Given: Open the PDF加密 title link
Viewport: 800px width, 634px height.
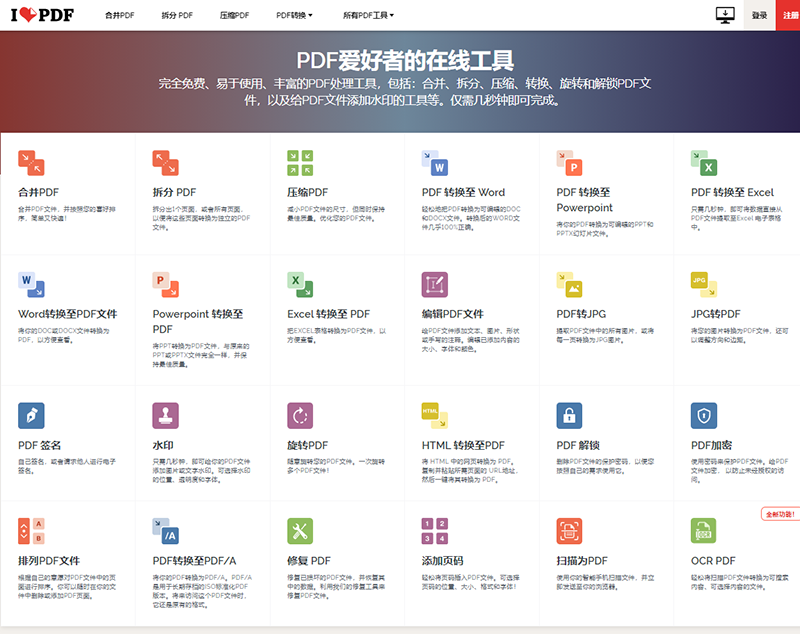Looking at the screenshot, I should point(712,445).
